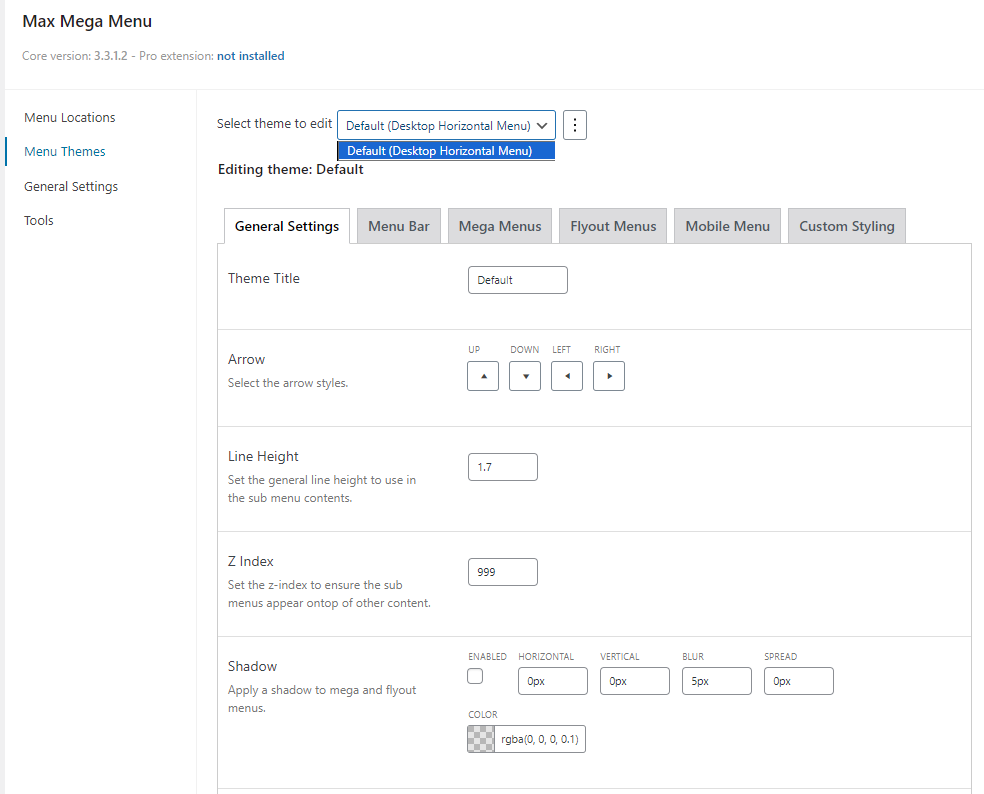Open the Custom Styling tab

tap(847, 226)
